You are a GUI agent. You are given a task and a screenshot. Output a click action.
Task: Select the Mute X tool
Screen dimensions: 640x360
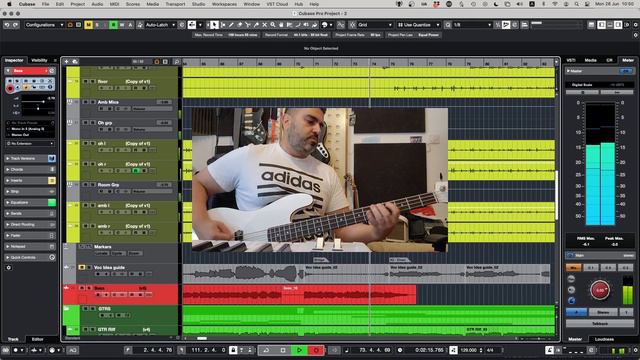264,25
